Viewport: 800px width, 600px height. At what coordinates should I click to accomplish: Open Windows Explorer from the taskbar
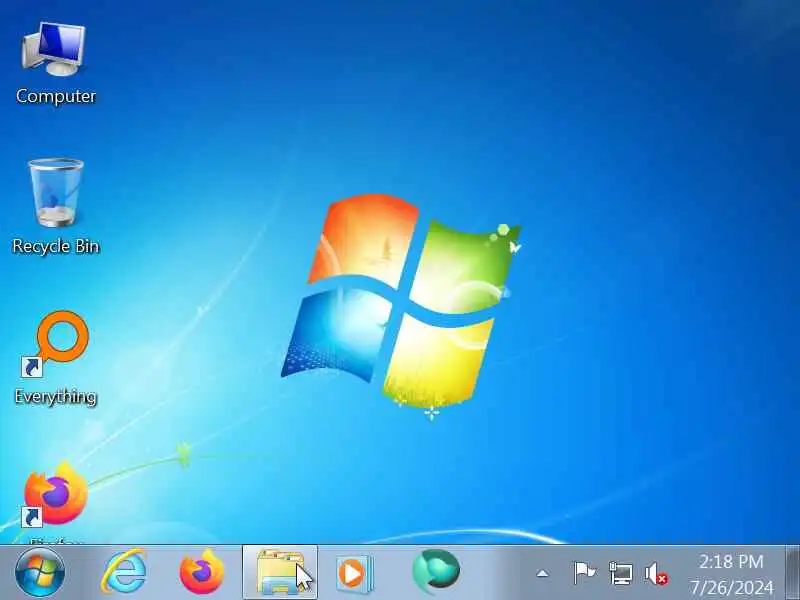tap(280, 572)
